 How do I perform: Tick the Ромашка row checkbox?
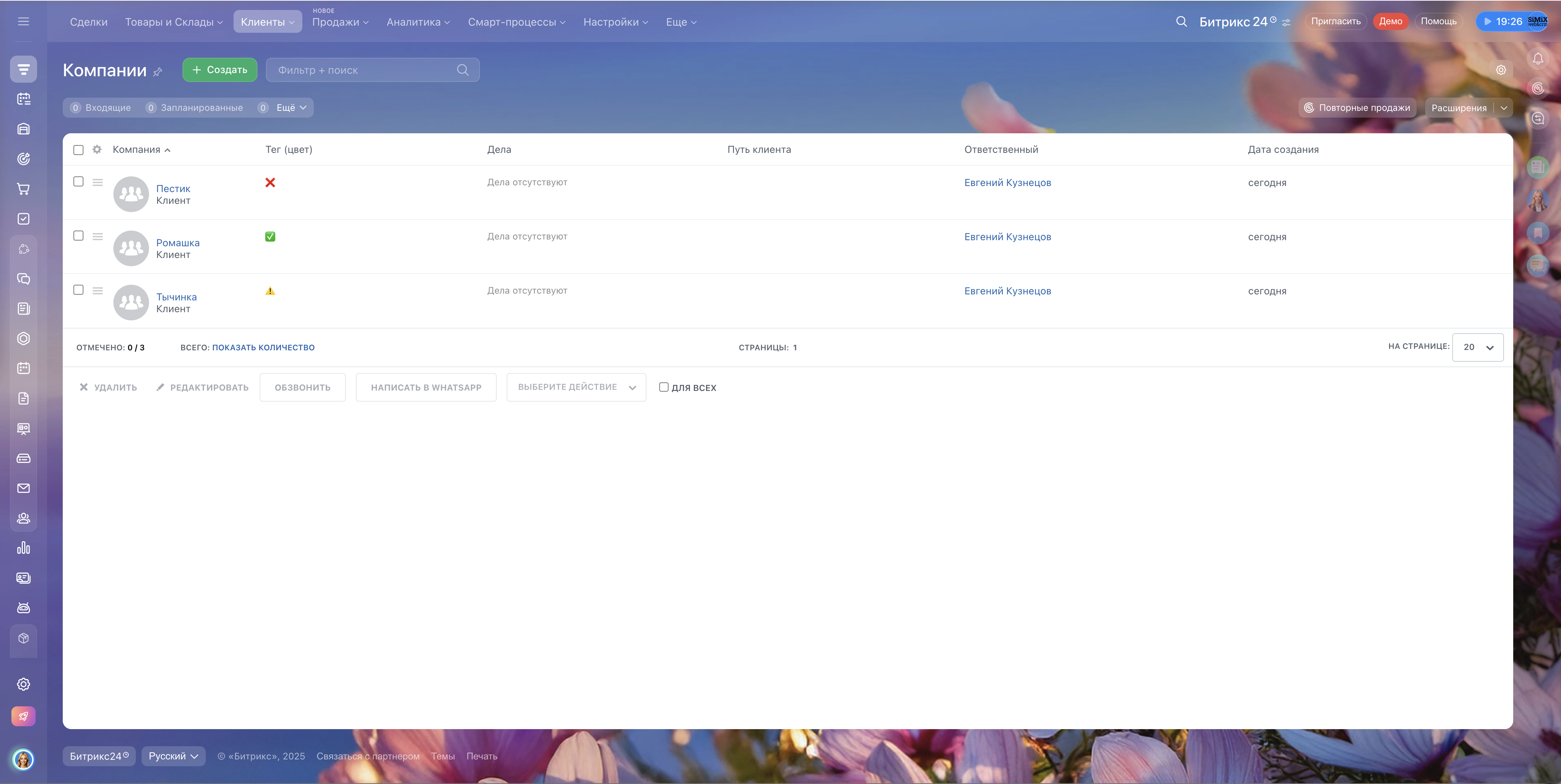point(78,236)
